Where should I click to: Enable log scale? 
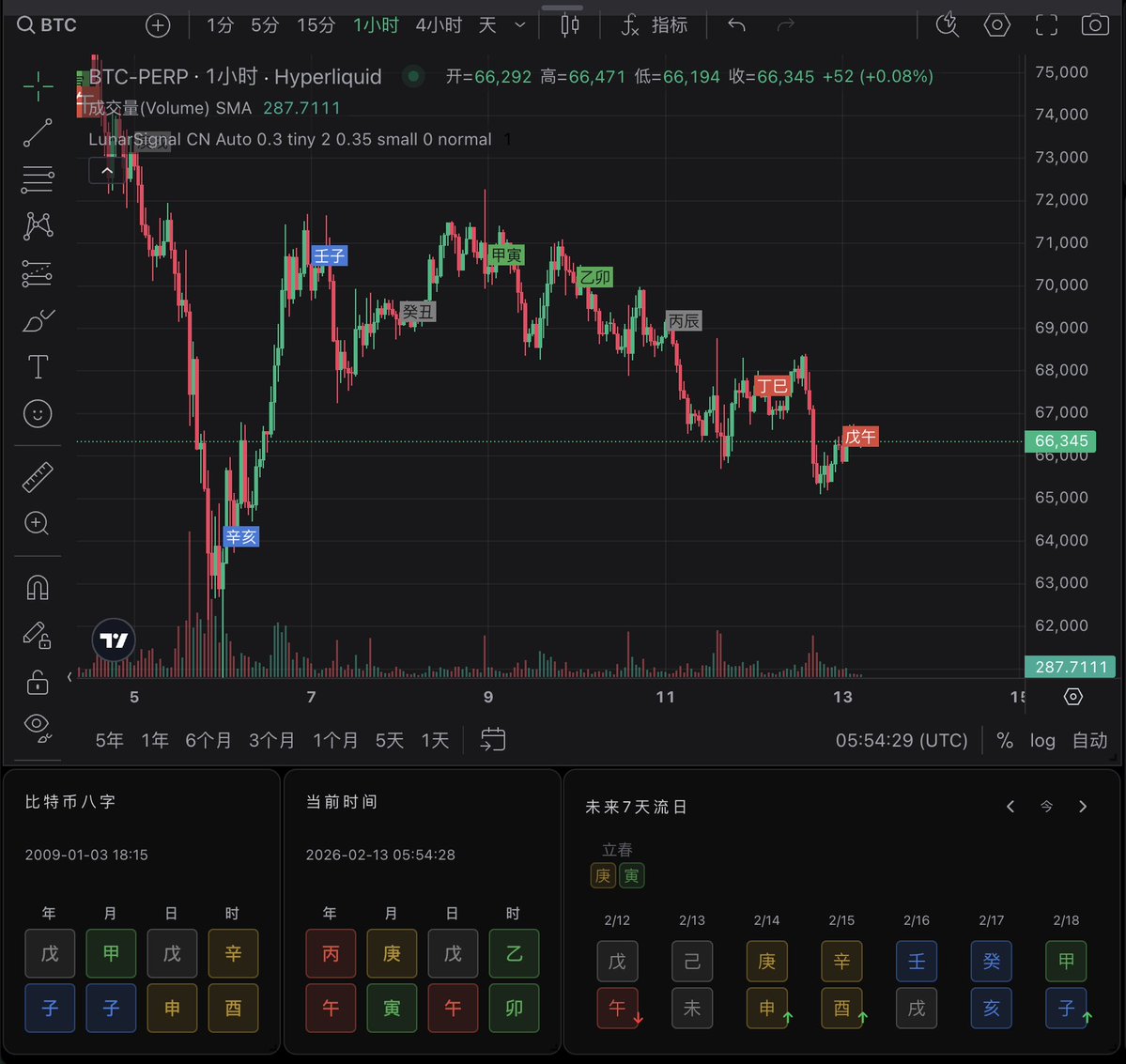point(1042,740)
